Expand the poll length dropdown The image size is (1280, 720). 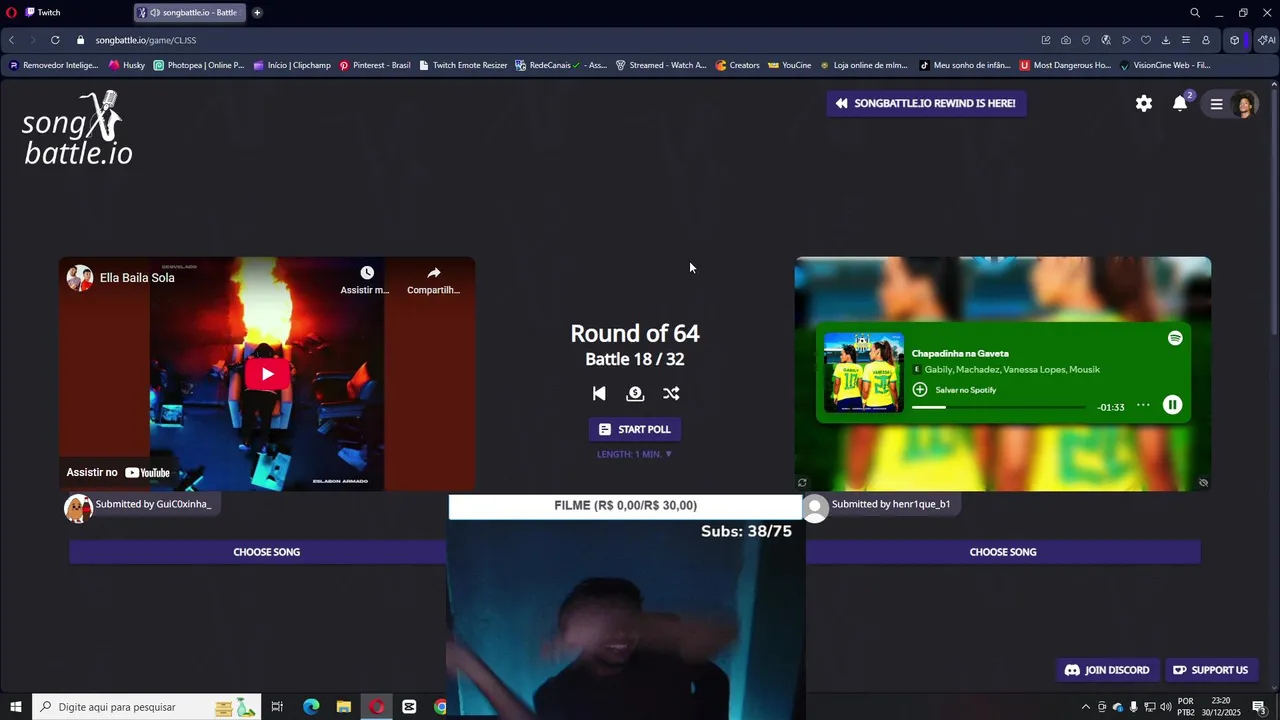635,454
